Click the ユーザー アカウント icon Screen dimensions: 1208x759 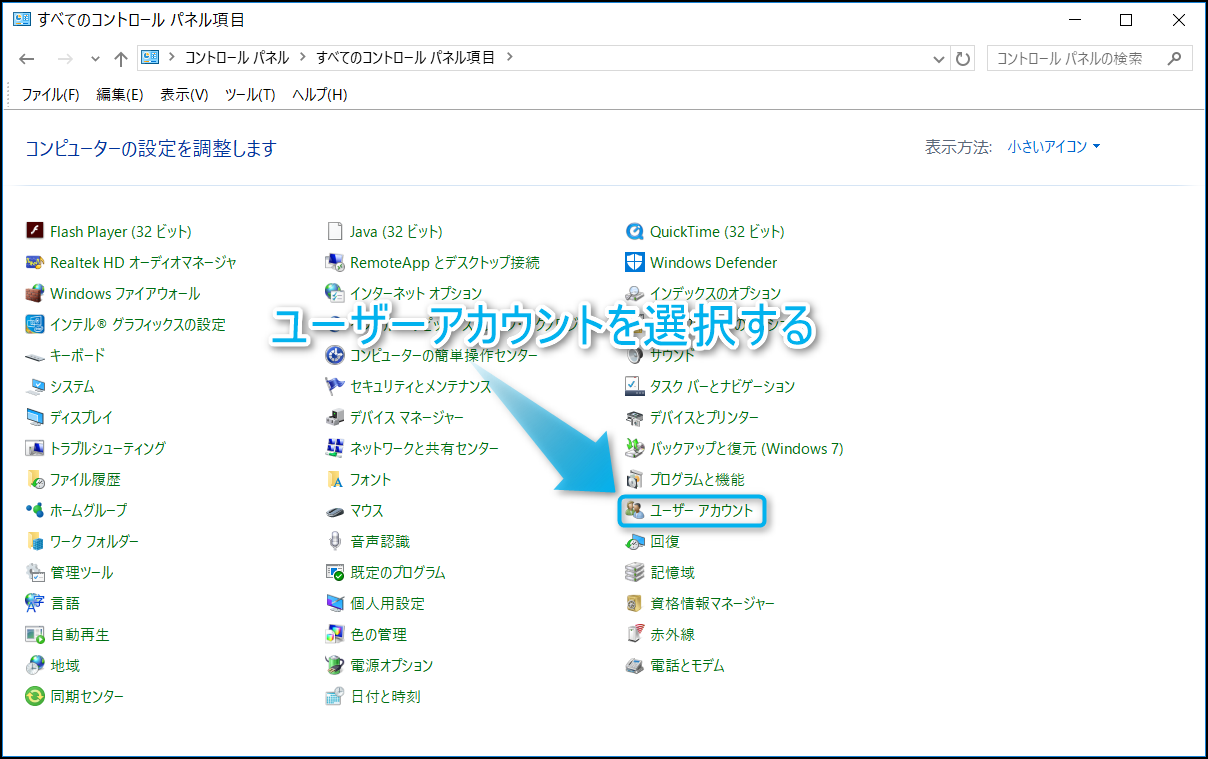click(x=634, y=510)
